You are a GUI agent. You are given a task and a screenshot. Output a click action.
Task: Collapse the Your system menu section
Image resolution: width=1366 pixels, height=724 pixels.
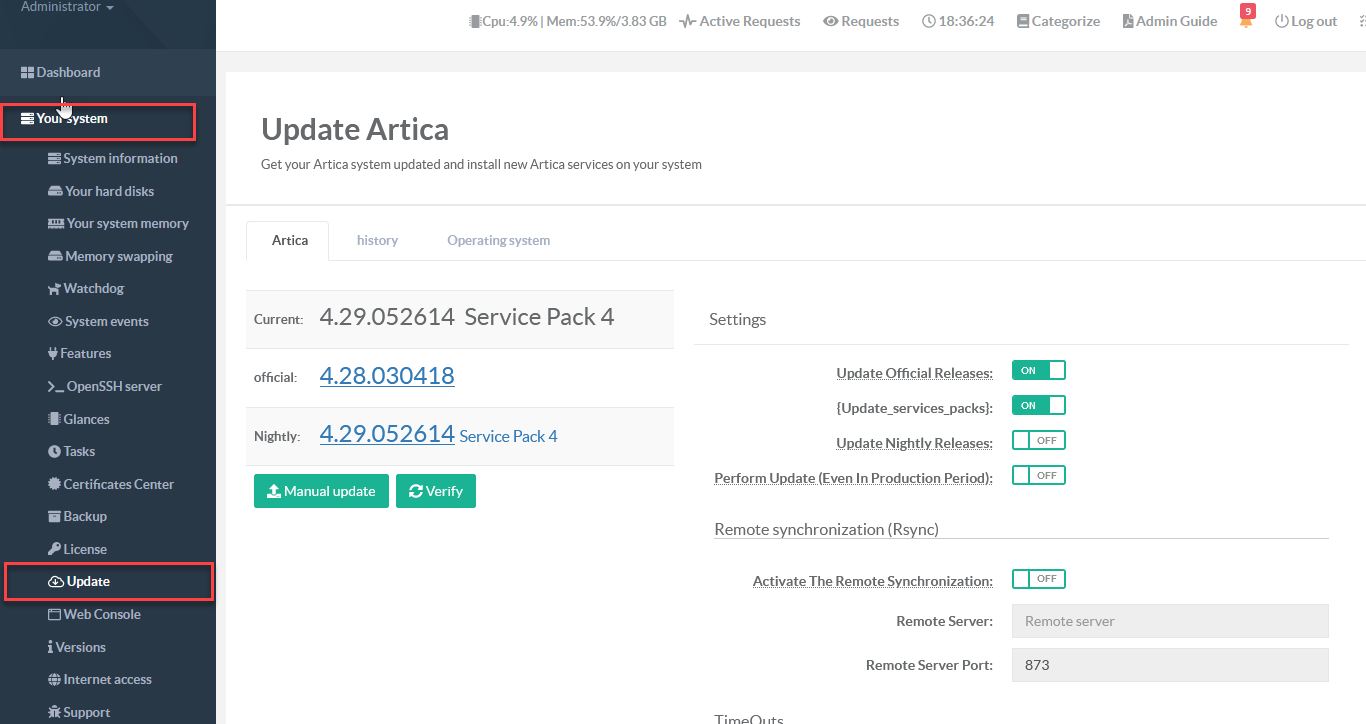[x=72, y=119]
